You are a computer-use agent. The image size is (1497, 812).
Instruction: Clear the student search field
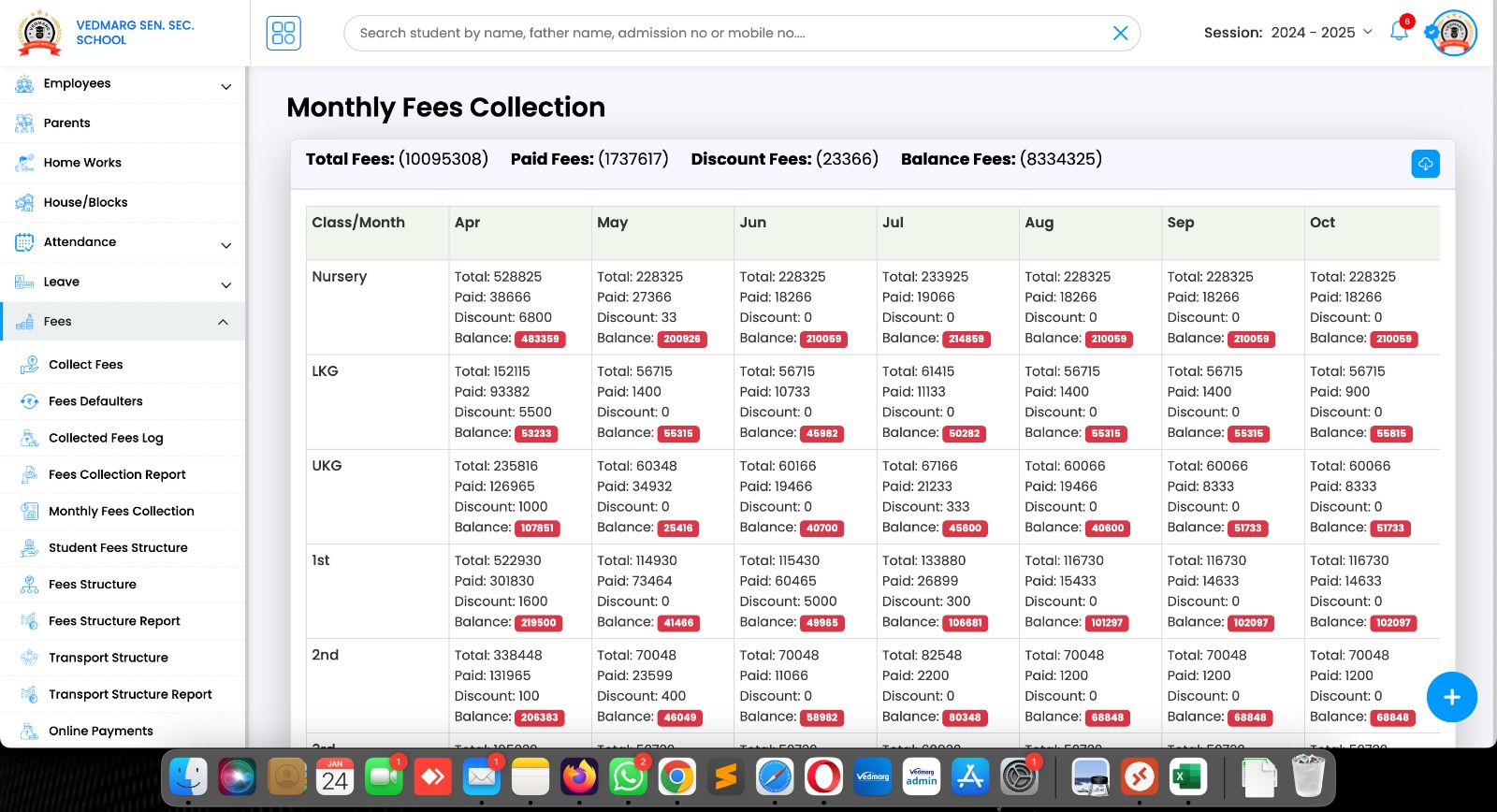pyautogui.click(x=1120, y=34)
